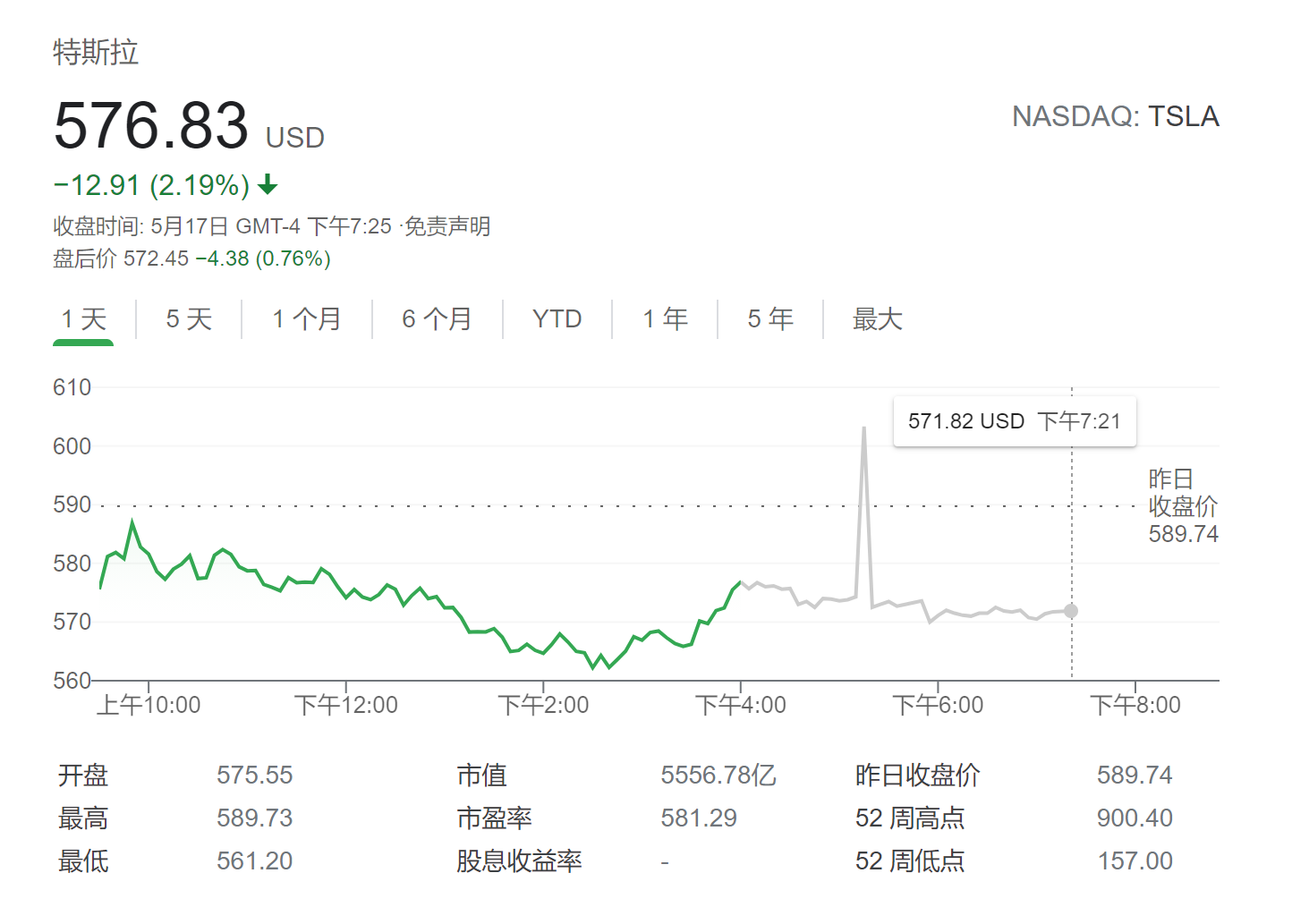Screen dimensions: 1292x924
Task: Select the 最大 time range tab
Action: pos(877,319)
